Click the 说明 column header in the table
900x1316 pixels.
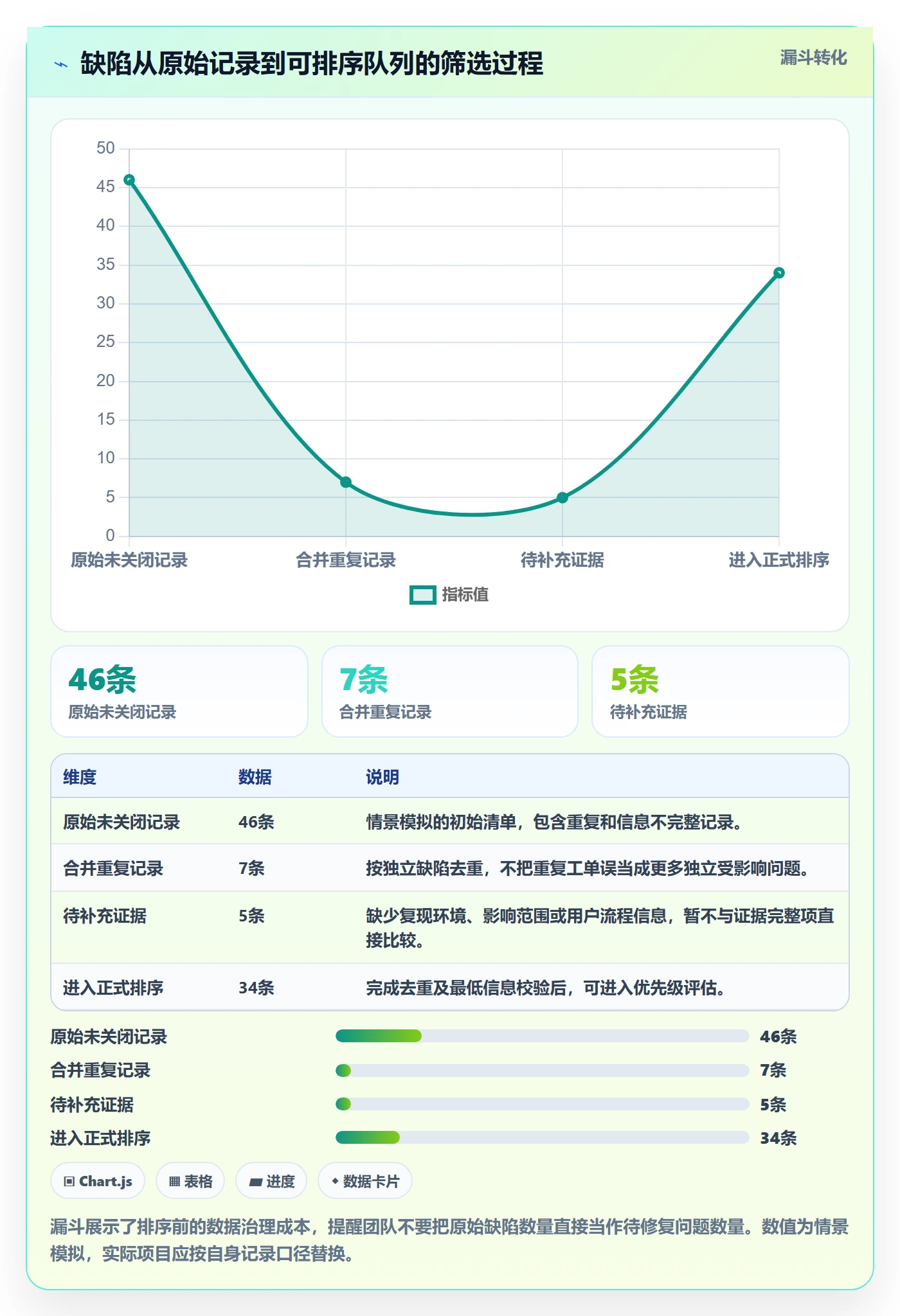382,777
